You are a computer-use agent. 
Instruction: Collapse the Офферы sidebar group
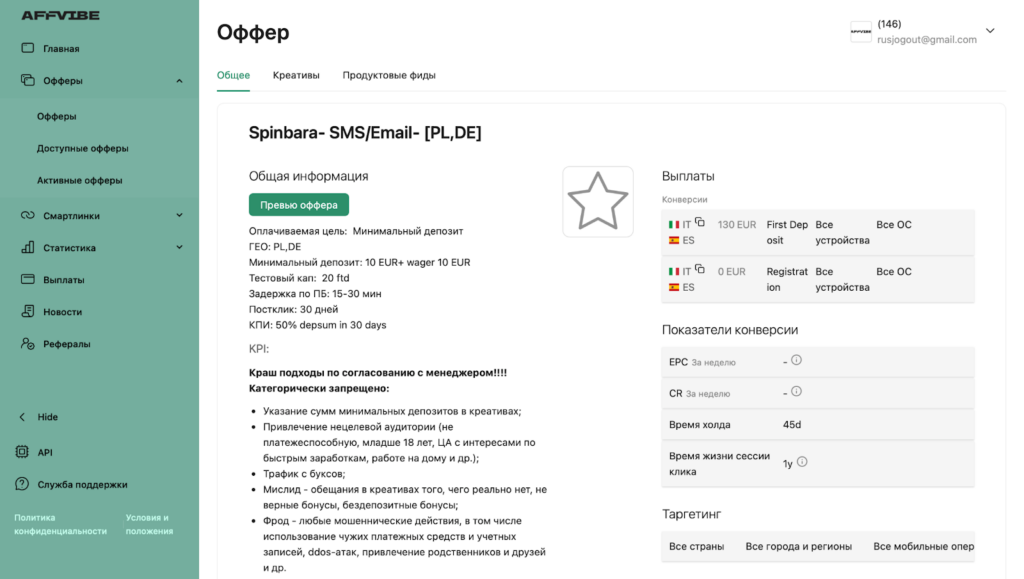click(x=180, y=81)
